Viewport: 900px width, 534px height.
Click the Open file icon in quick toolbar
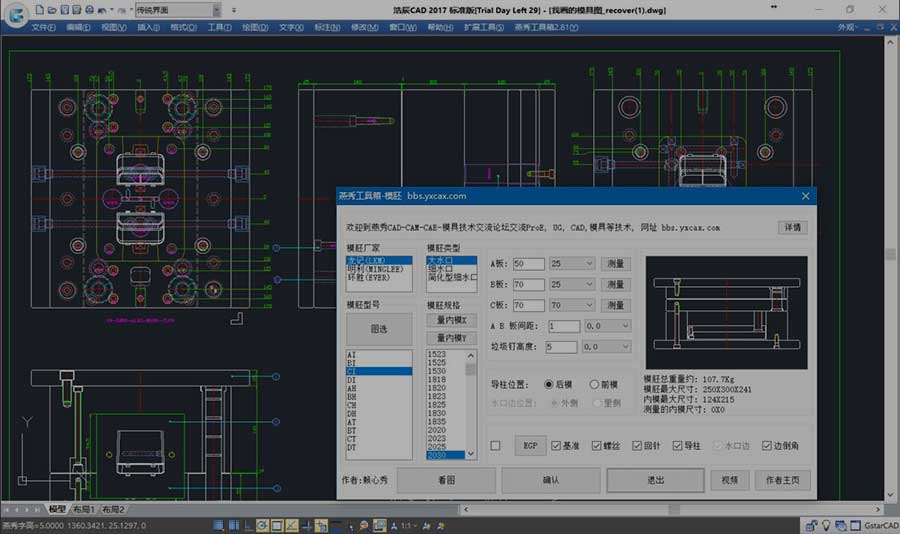(50, 9)
